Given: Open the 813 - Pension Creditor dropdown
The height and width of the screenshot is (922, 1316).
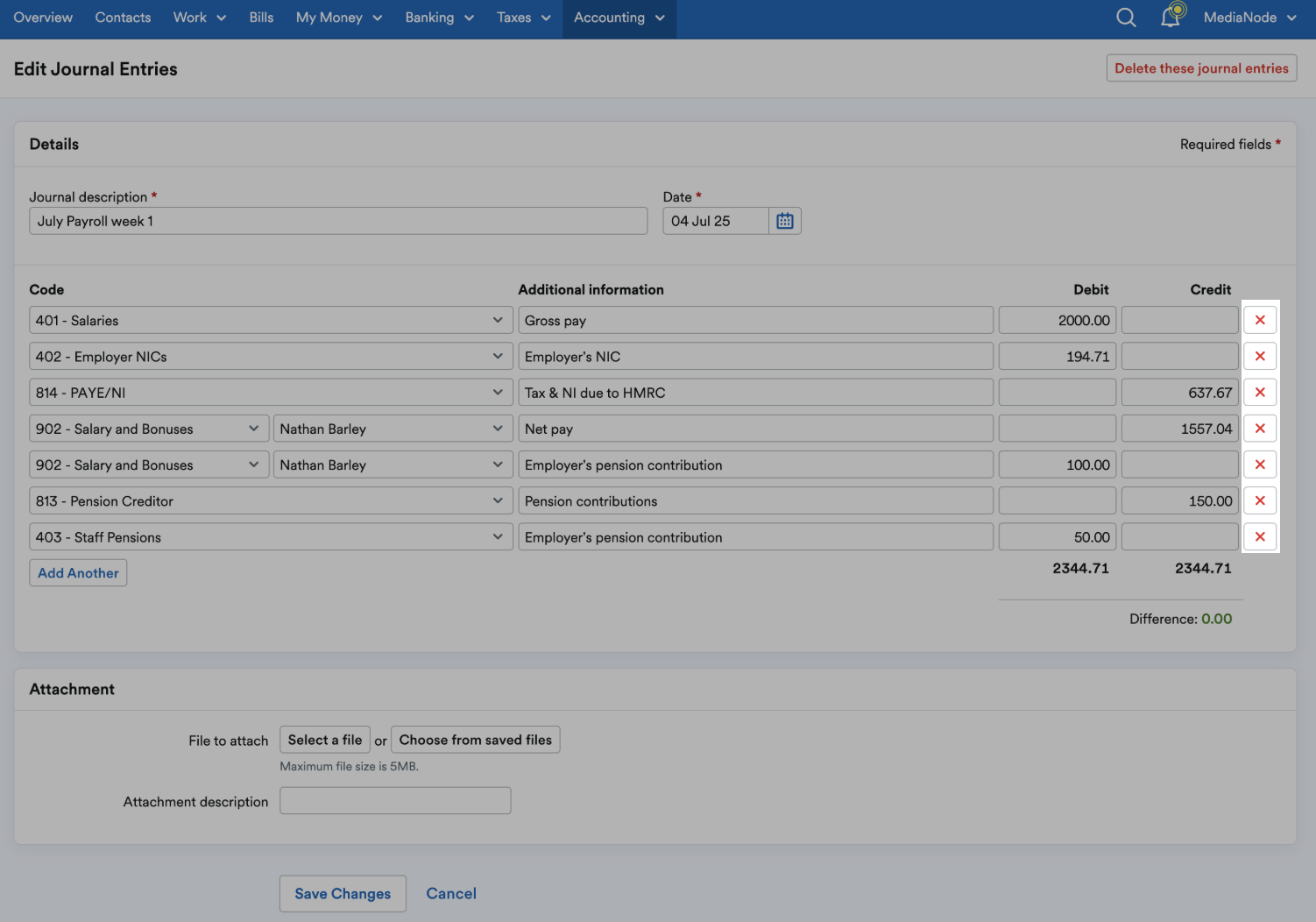Looking at the screenshot, I should [x=271, y=500].
